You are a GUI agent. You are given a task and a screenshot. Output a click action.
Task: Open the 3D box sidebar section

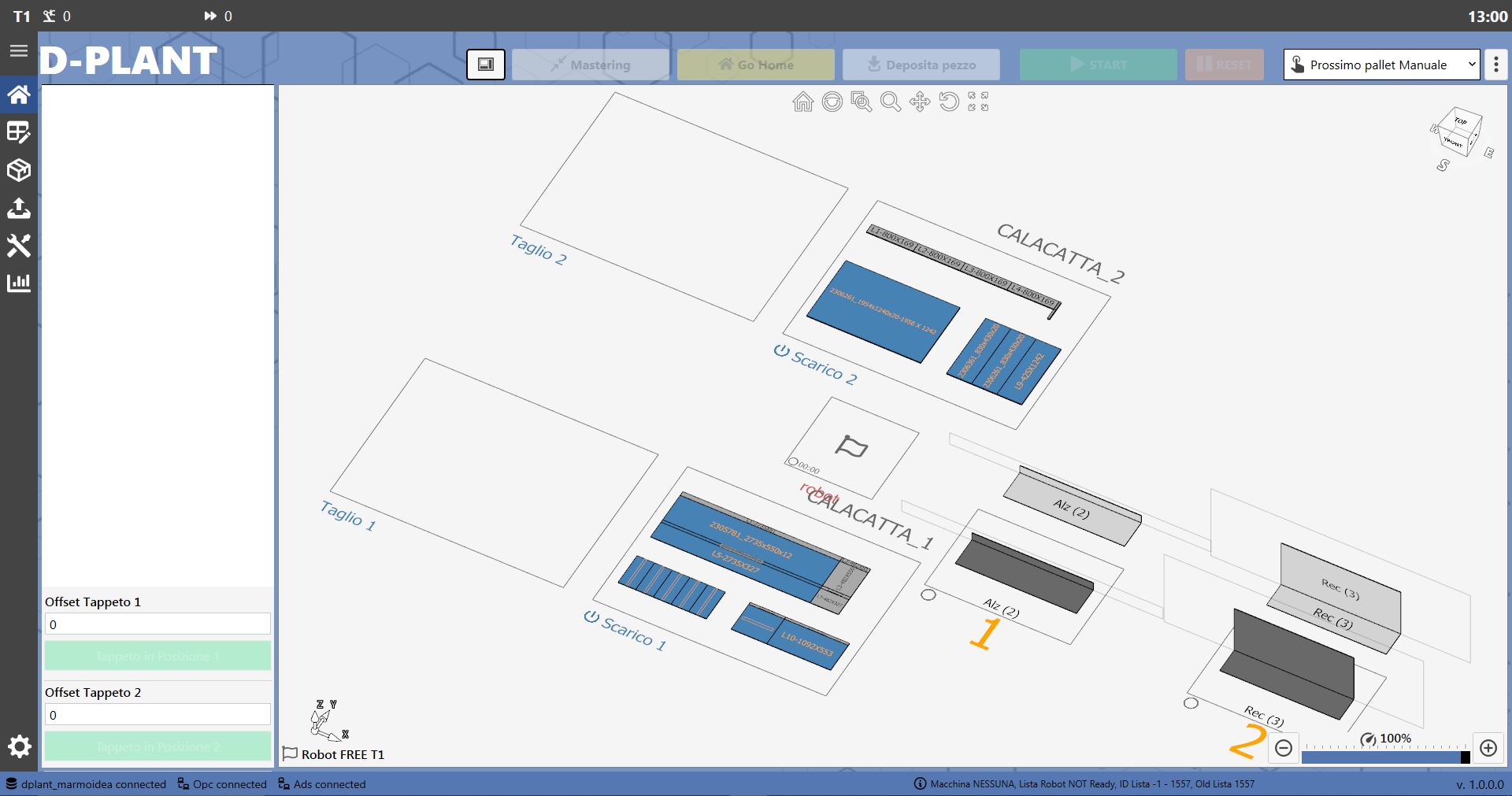19,170
